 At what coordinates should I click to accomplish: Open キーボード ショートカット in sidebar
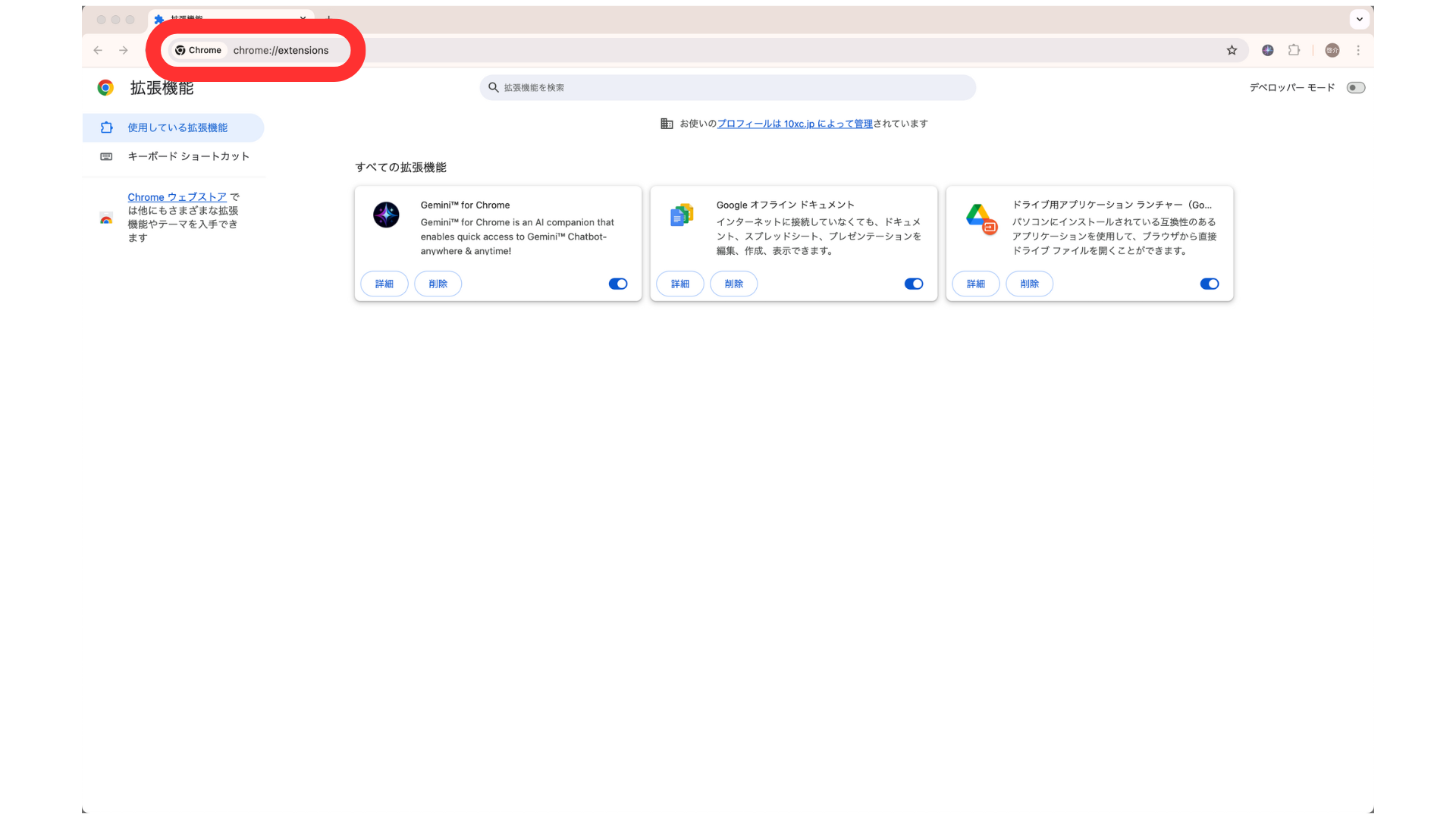click(x=173, y=156)
